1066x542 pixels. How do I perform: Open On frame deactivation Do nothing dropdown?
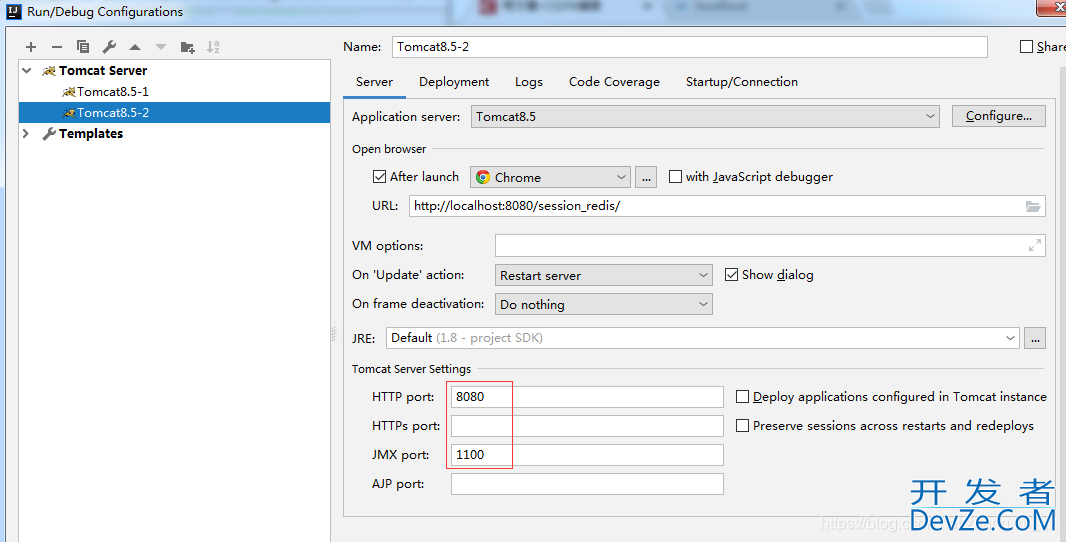pos(604,304)
